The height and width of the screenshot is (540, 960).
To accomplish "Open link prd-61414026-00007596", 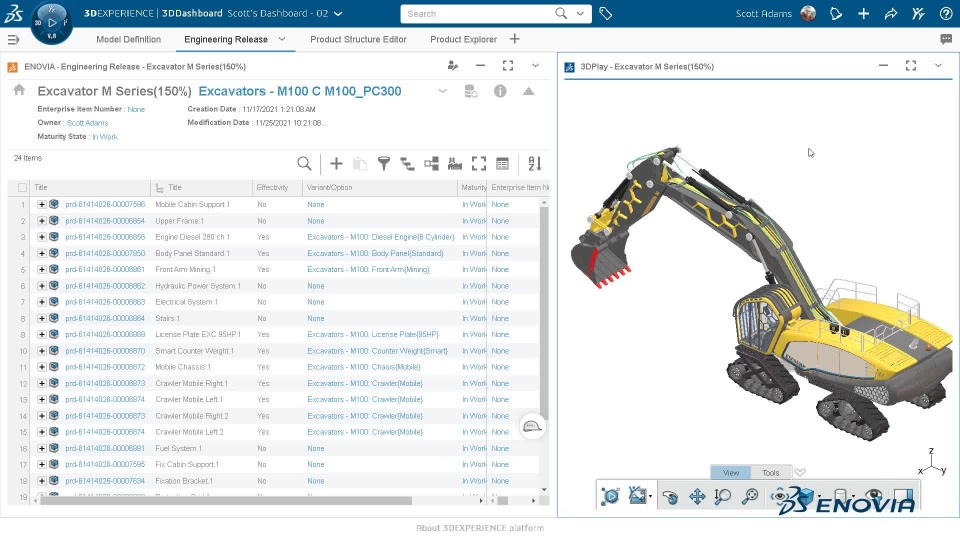I will coord(105,204).
